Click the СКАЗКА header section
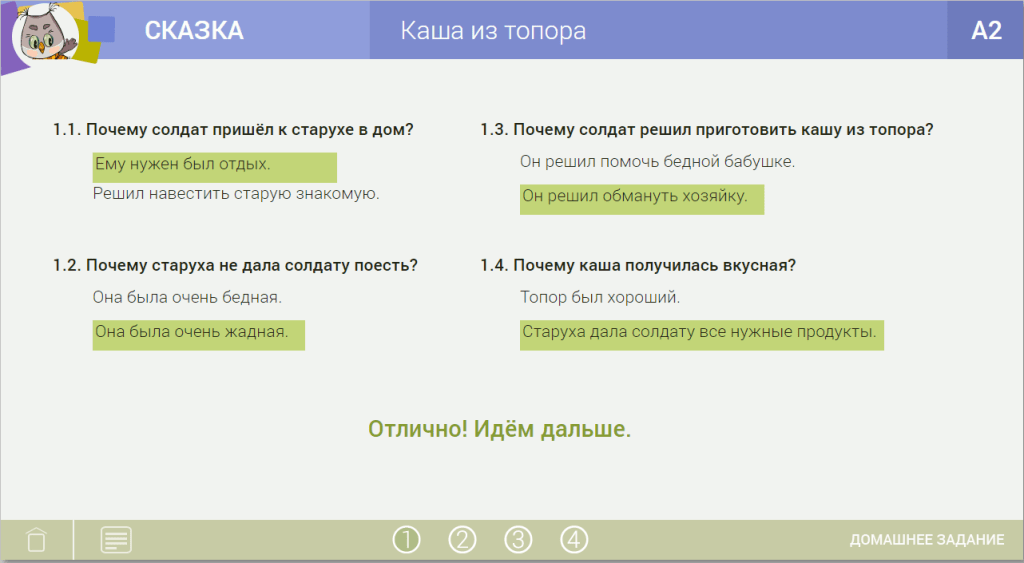The image size is (1024, 563). tap(194, 31)
